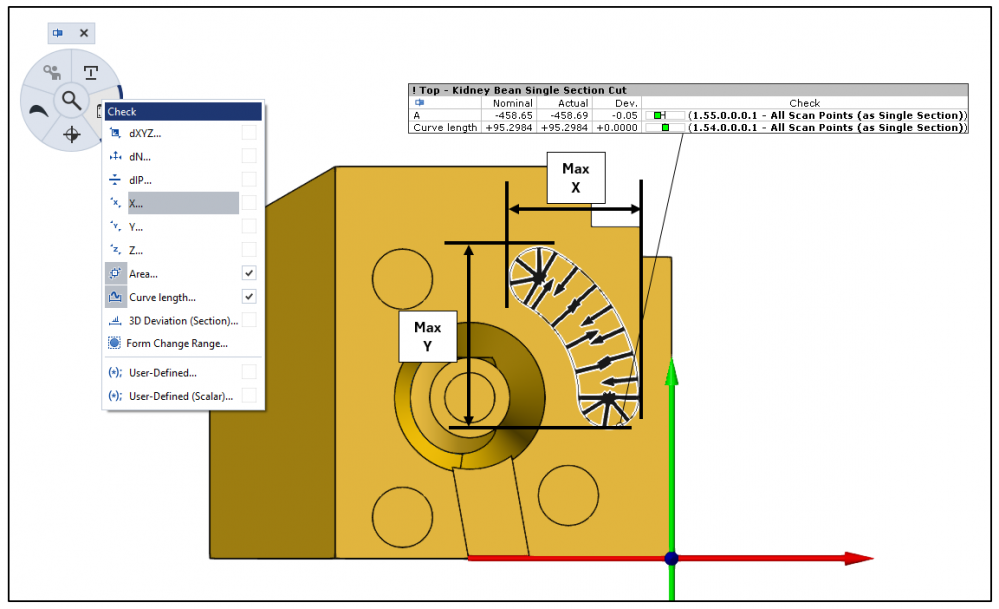Viewport: 999px width, 609px height.
Task: Close the radial menu with the X
Action: [x=84, y=33]
